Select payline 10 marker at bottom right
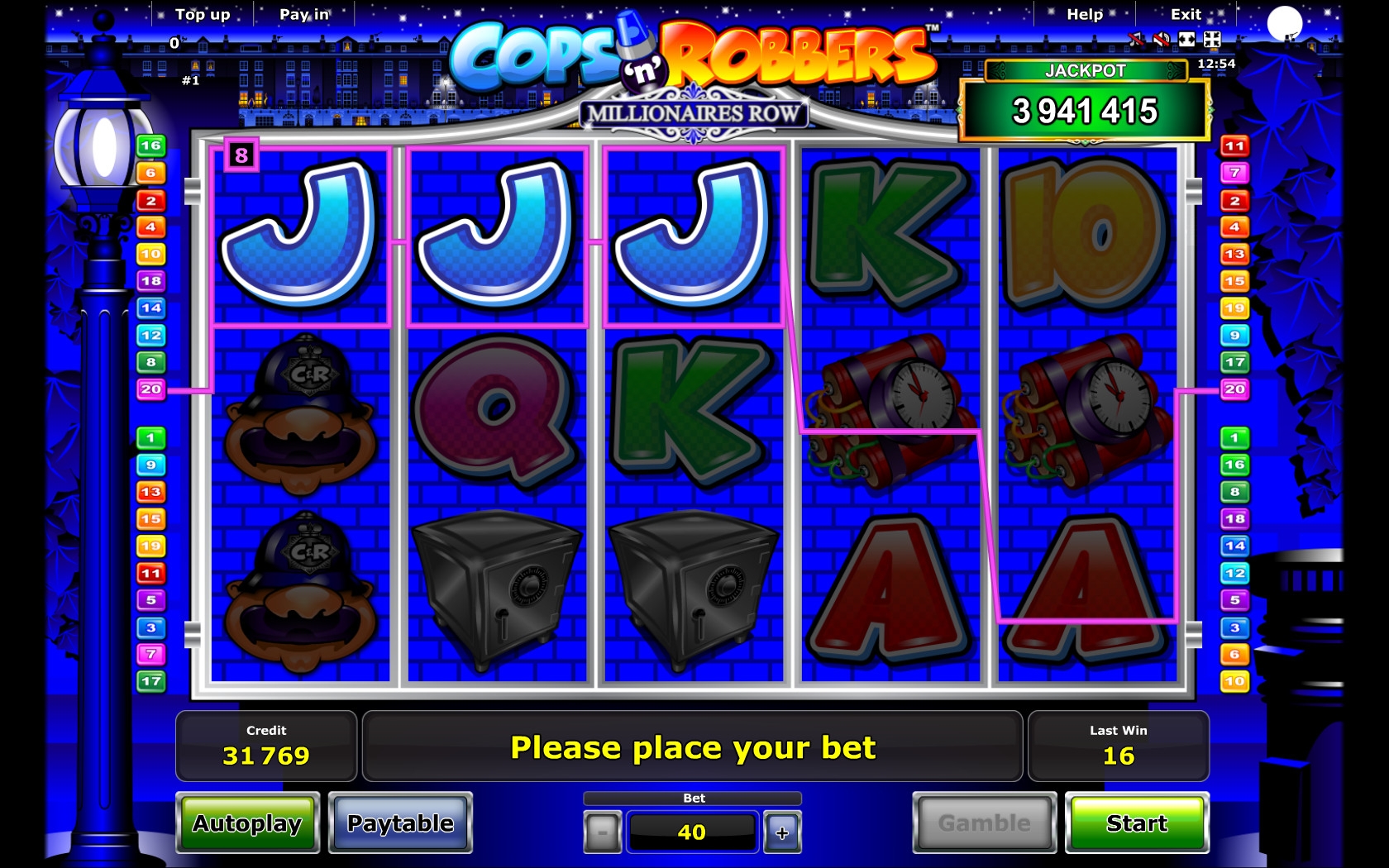This screenshot has width=1389, height=868. click(1234, 681)
